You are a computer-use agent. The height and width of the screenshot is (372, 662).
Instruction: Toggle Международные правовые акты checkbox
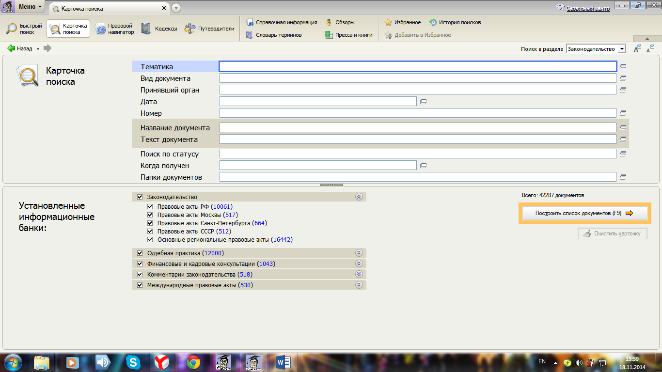pos(140,285)
